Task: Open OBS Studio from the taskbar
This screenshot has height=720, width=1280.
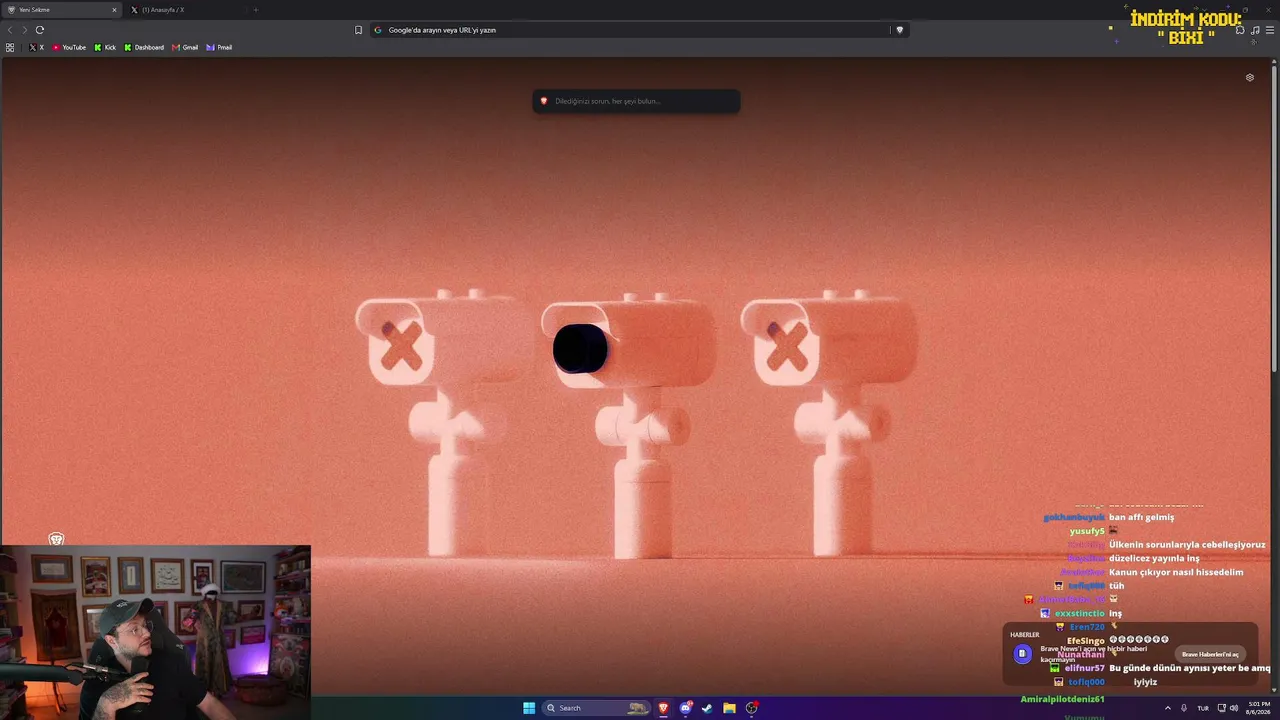Action: 752,708
